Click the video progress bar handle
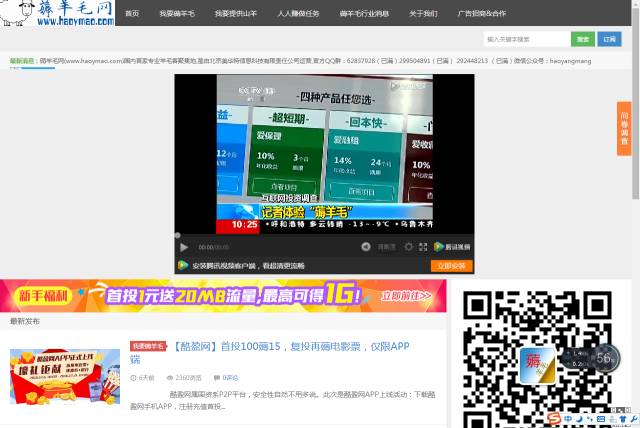 178,235
